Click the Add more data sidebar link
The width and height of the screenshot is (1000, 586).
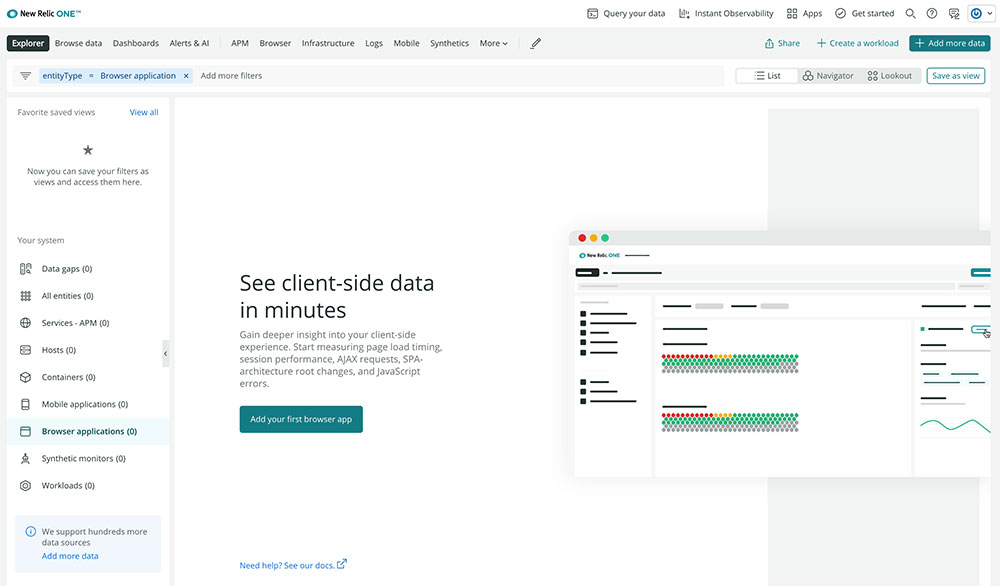point(70,556)
